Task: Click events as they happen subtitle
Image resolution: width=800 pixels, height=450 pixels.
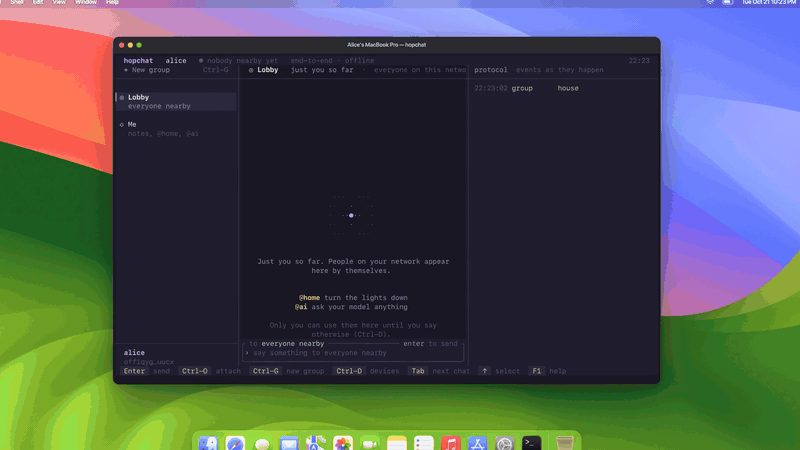Action: pyautogui.click(x=560, y=70)
